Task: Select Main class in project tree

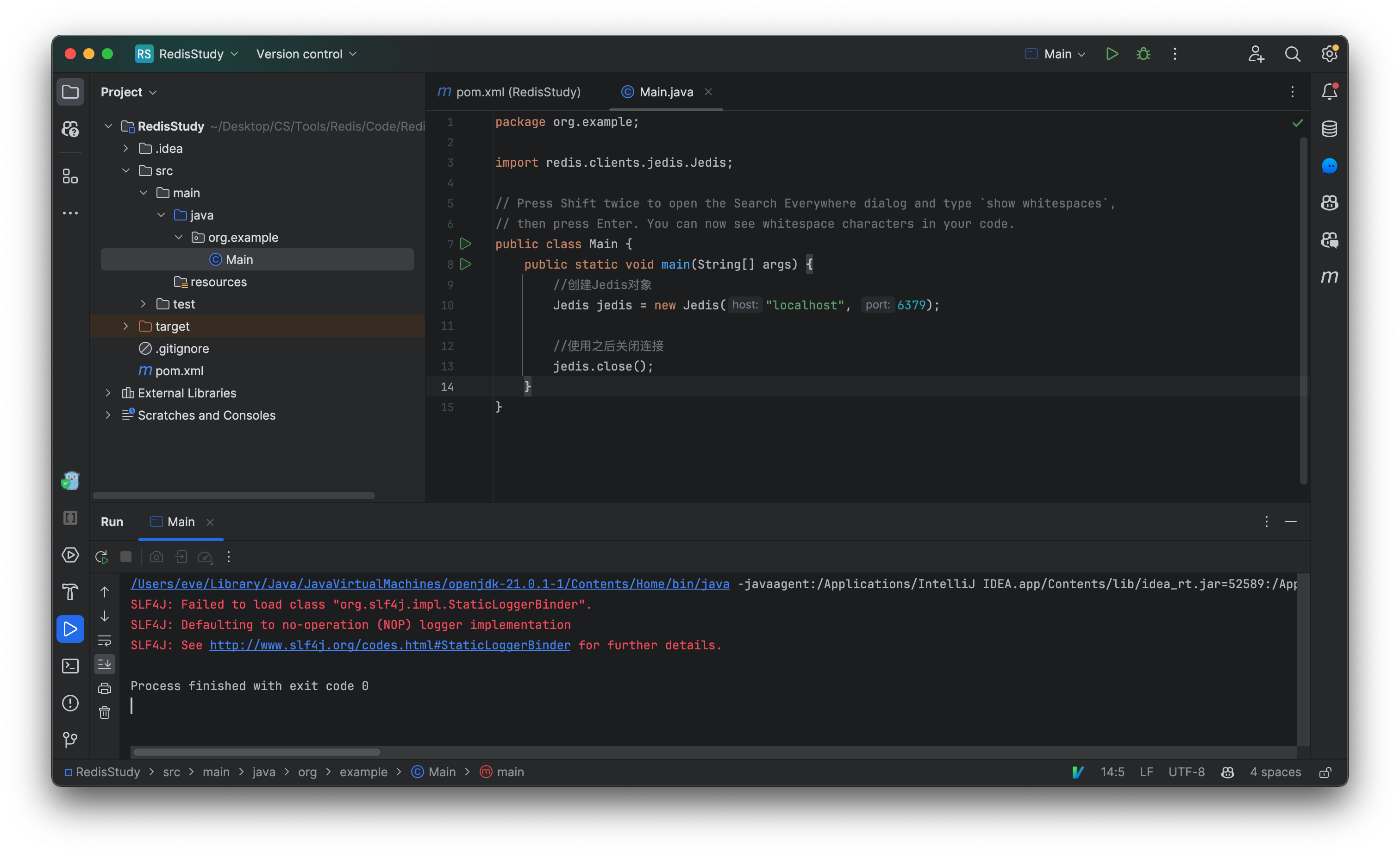Action: (257, 259)
